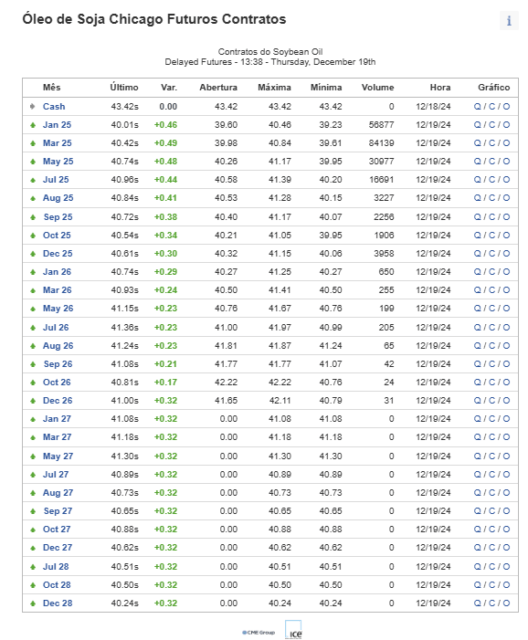Image resolution: width=528 pixels, height=640 pixels.
Task: Open the Cash contract link
Action: click(x=54, y=107)
